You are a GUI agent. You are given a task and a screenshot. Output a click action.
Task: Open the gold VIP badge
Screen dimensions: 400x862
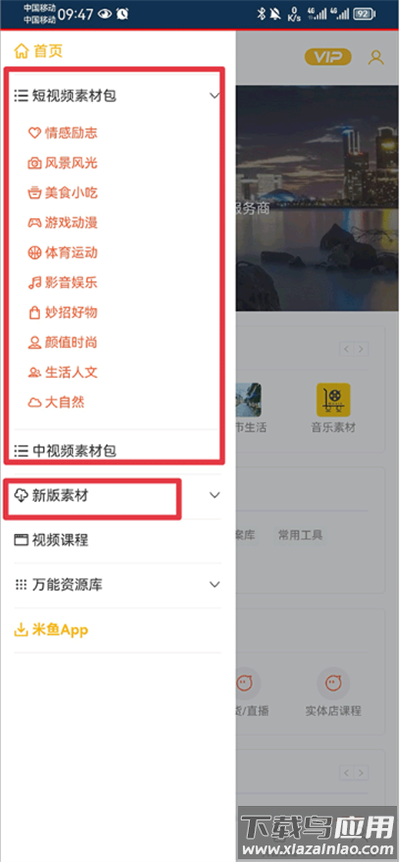click(x=328, y=57)
